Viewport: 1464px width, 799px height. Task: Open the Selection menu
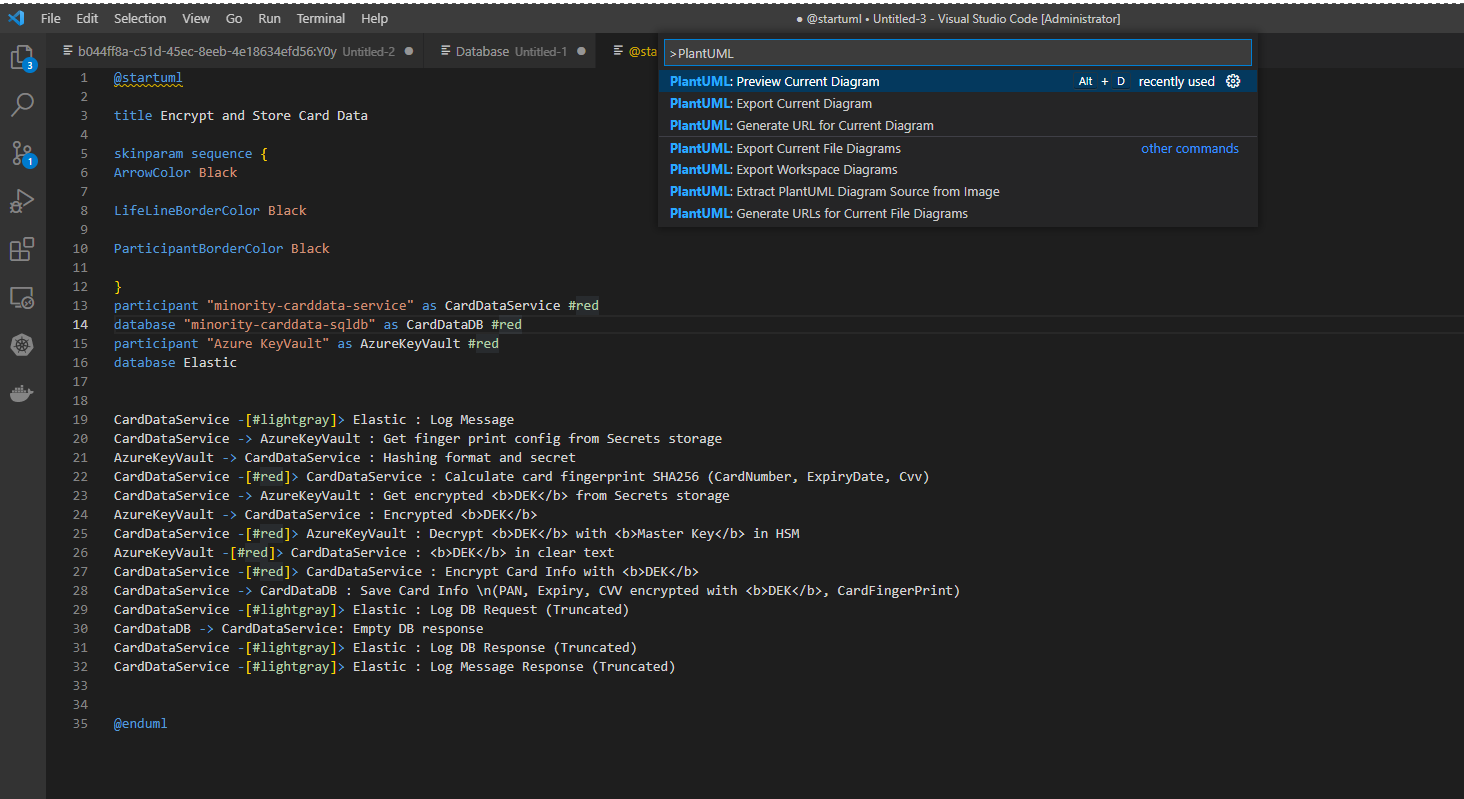(x=140, y=18)
